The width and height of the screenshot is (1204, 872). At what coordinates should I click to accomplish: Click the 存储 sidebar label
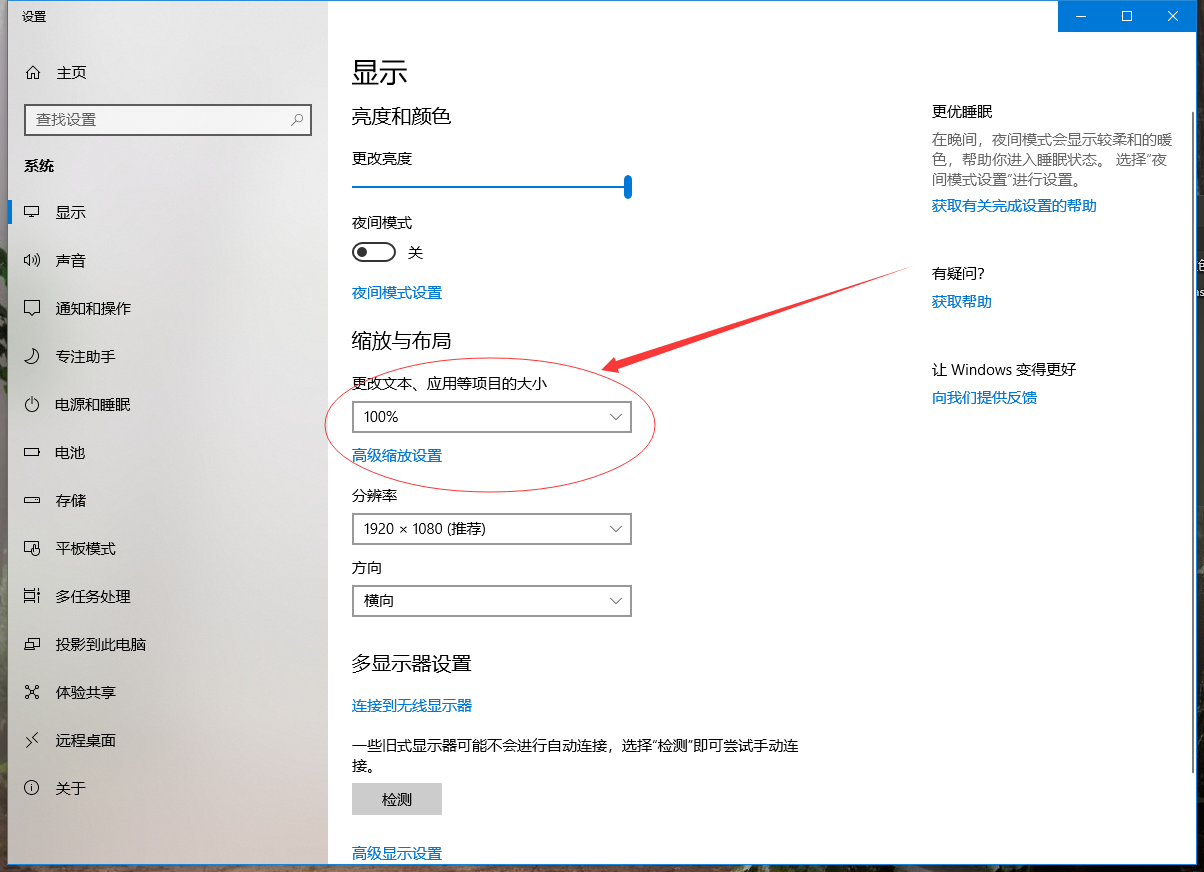71,501
